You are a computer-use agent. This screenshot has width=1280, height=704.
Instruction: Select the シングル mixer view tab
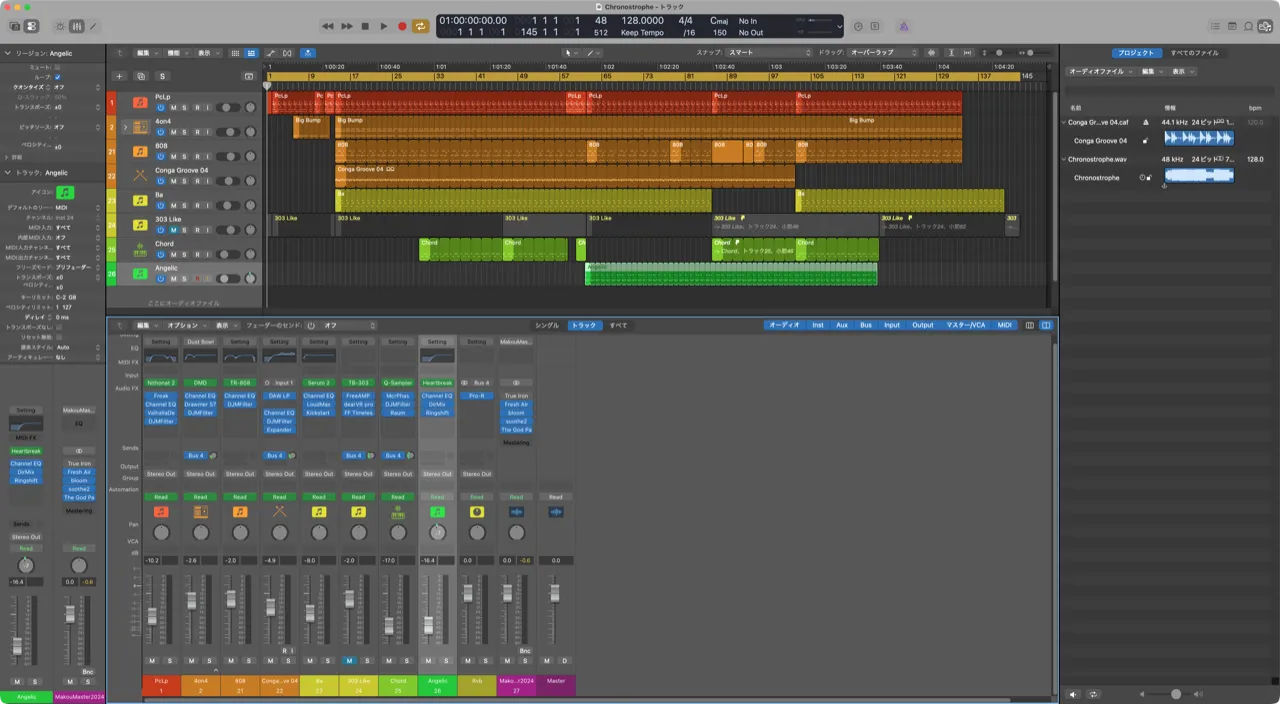pos(547,325)
